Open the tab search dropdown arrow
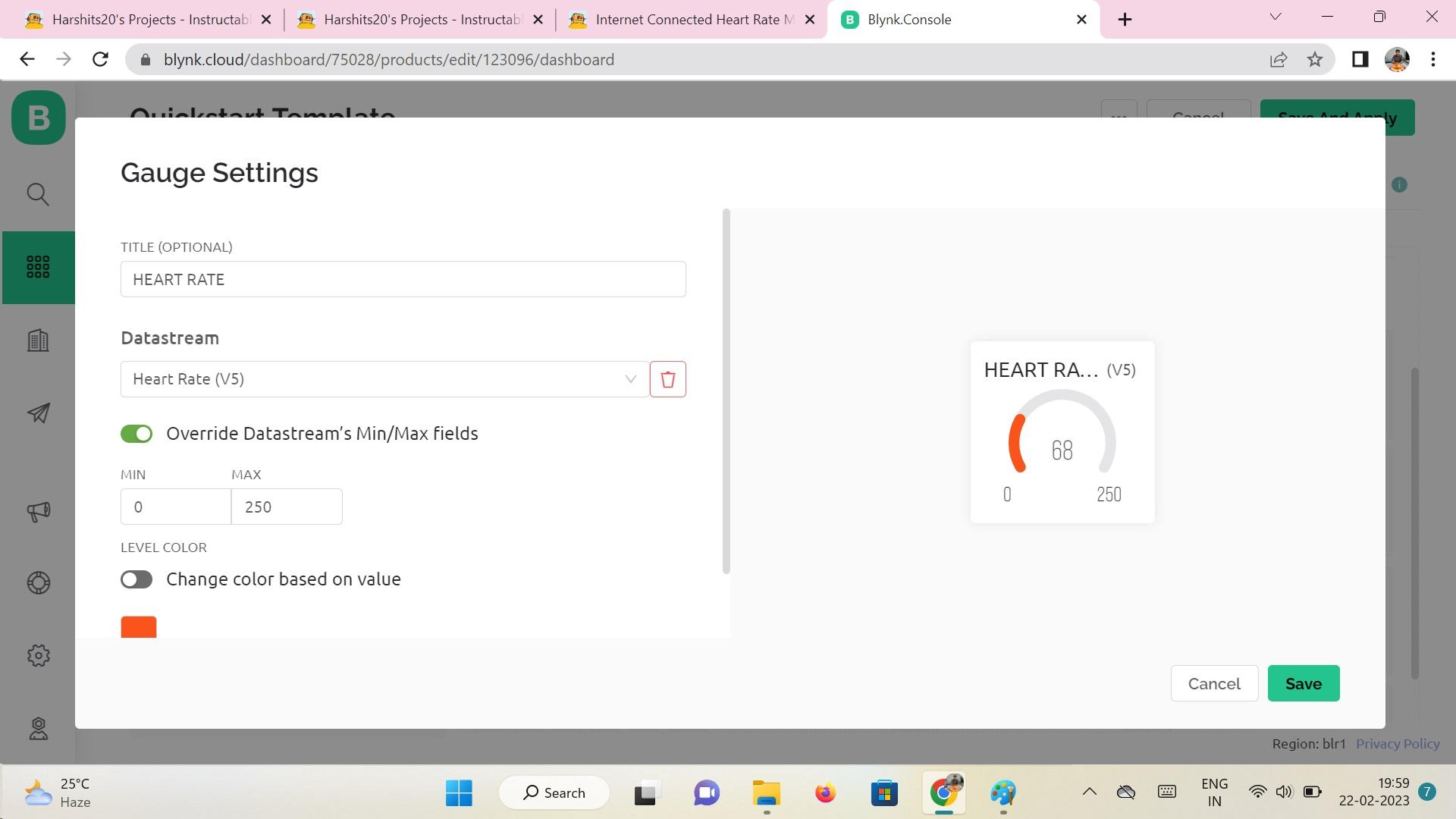Image resolution: width=1456 pixels, height=819 pixels. click(1276, 17)
